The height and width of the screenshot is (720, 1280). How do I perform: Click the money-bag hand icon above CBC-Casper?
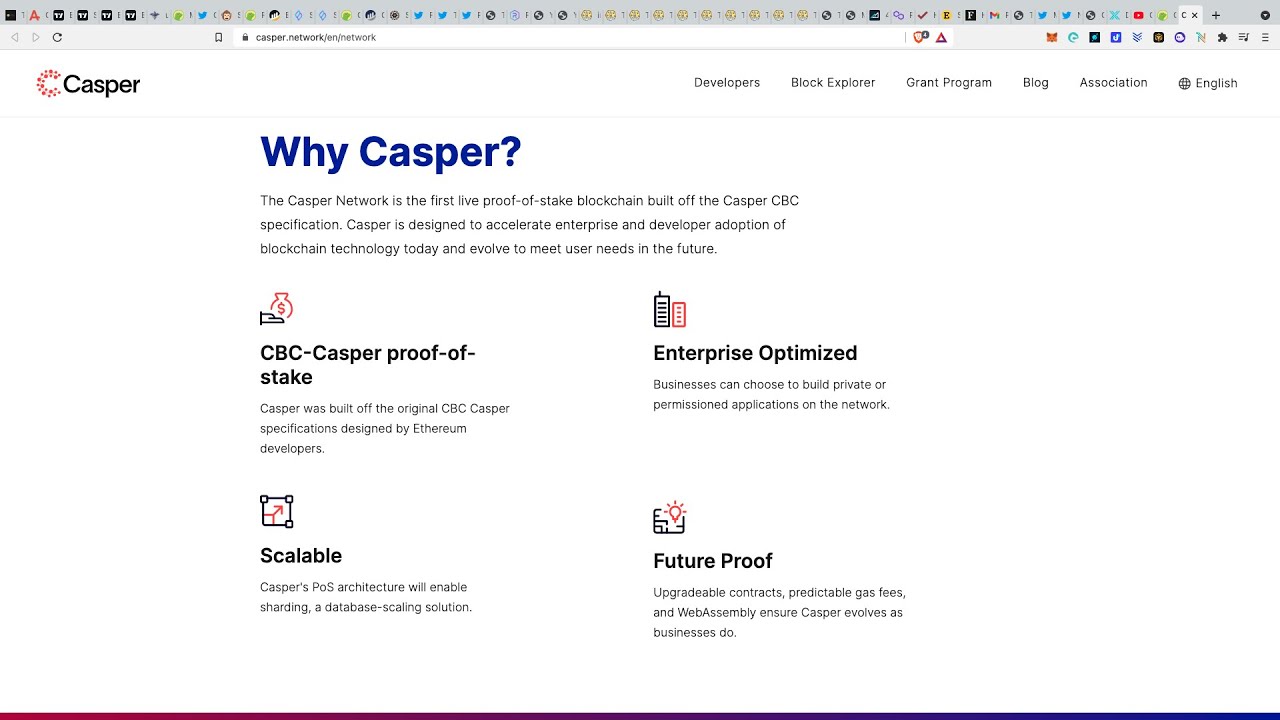point(276,309)
